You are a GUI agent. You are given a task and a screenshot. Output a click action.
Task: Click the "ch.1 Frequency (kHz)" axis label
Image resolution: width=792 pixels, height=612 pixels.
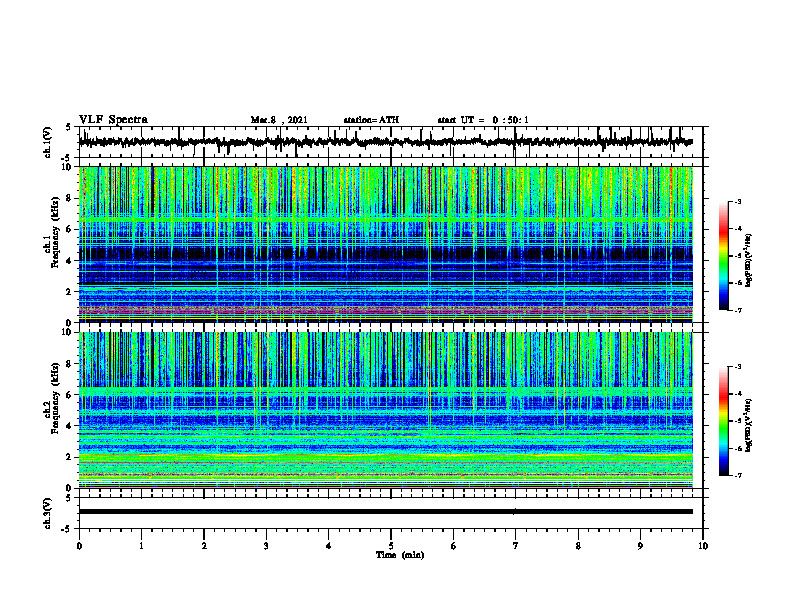point(51,232)
